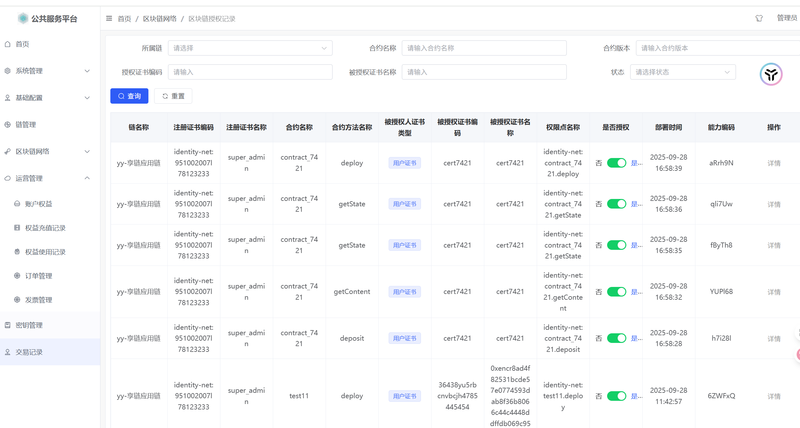800x428 pixels.
Task: Click the 链管理 icon in sidebar
Action: [x=8, y=125]
